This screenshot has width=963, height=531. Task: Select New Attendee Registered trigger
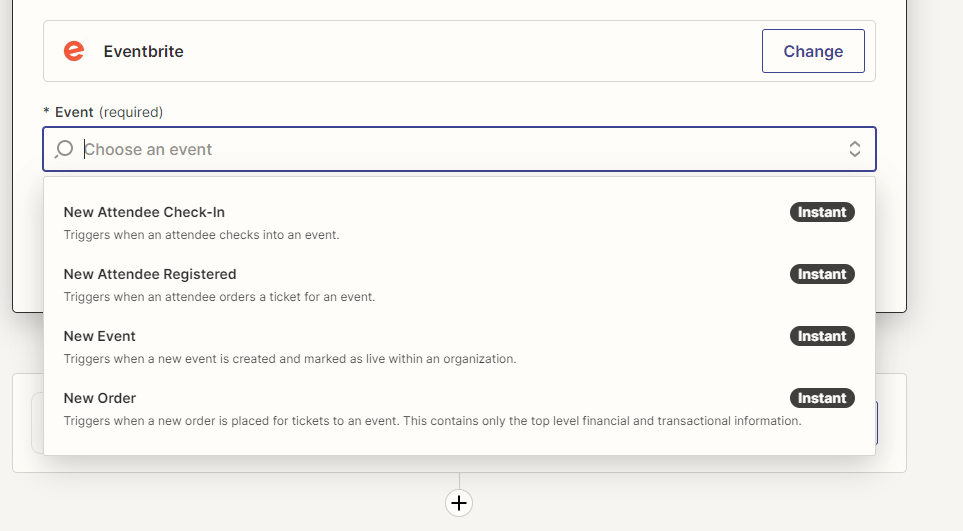pyautogui.click(x=459, y=285)
